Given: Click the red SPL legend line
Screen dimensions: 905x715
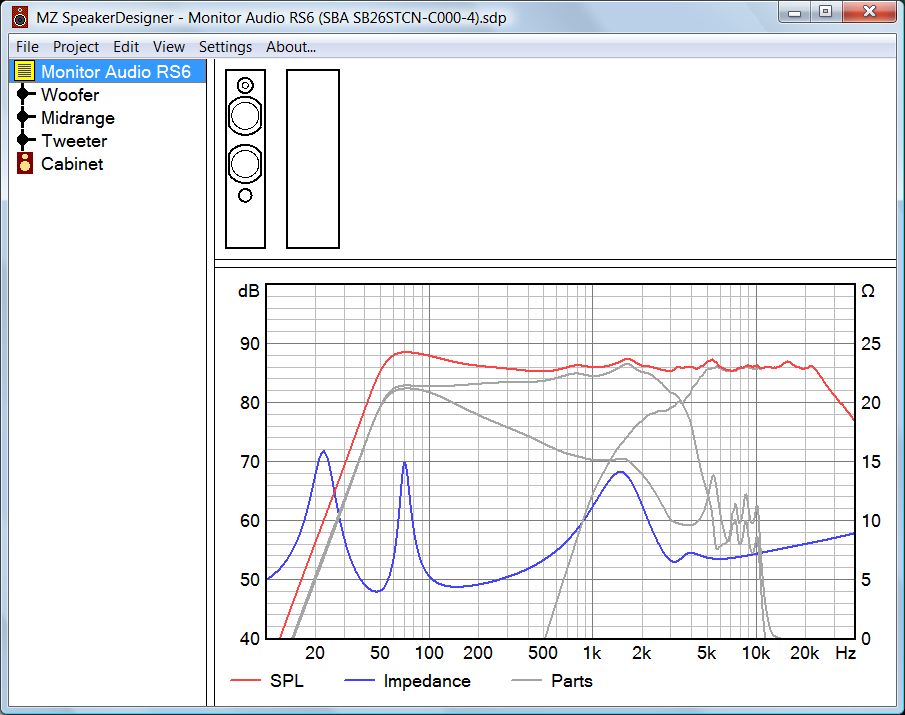Looking at the screenshot, I should [x=245, y=681].
